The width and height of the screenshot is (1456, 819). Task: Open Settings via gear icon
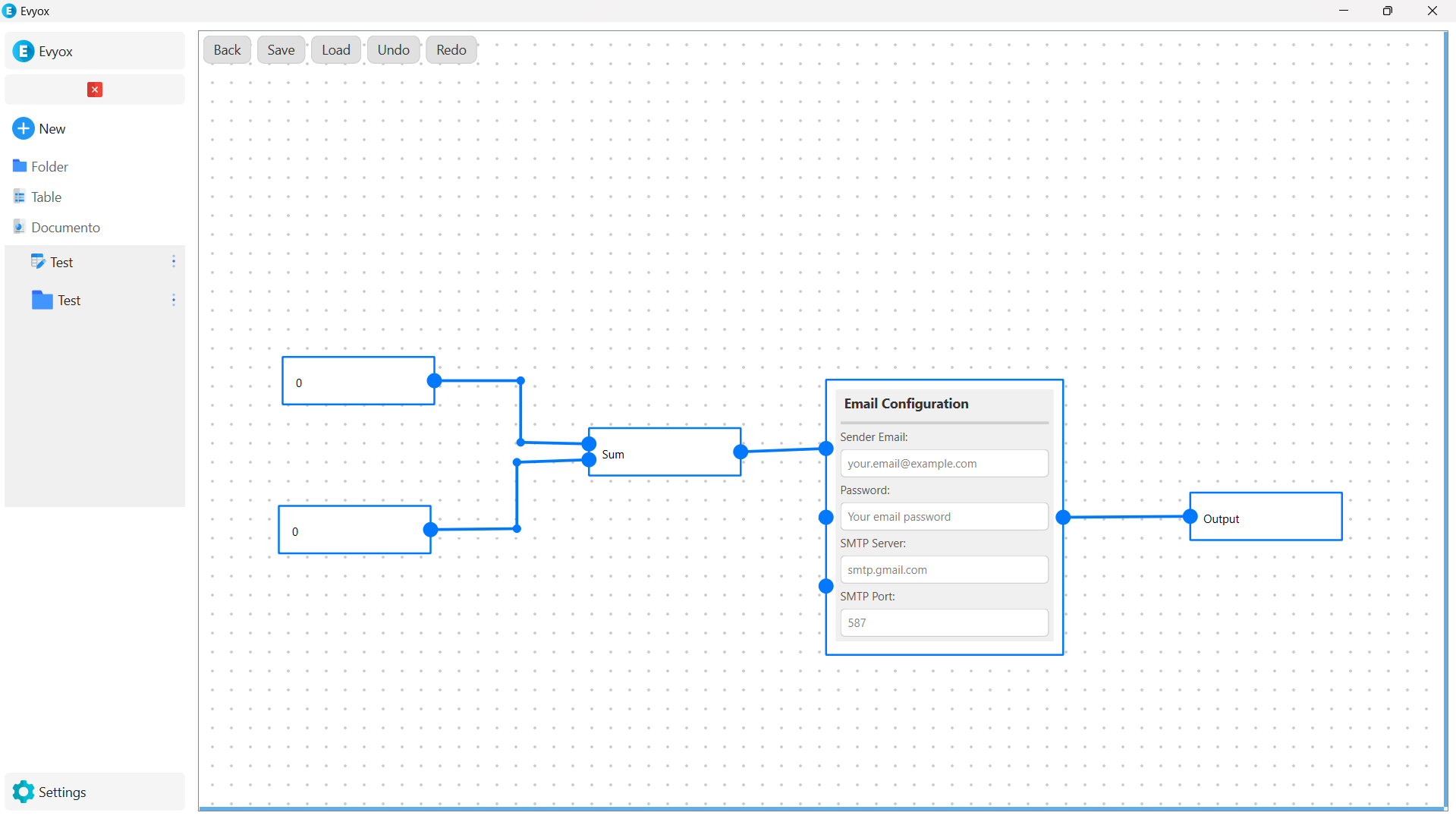pos(24,792)
